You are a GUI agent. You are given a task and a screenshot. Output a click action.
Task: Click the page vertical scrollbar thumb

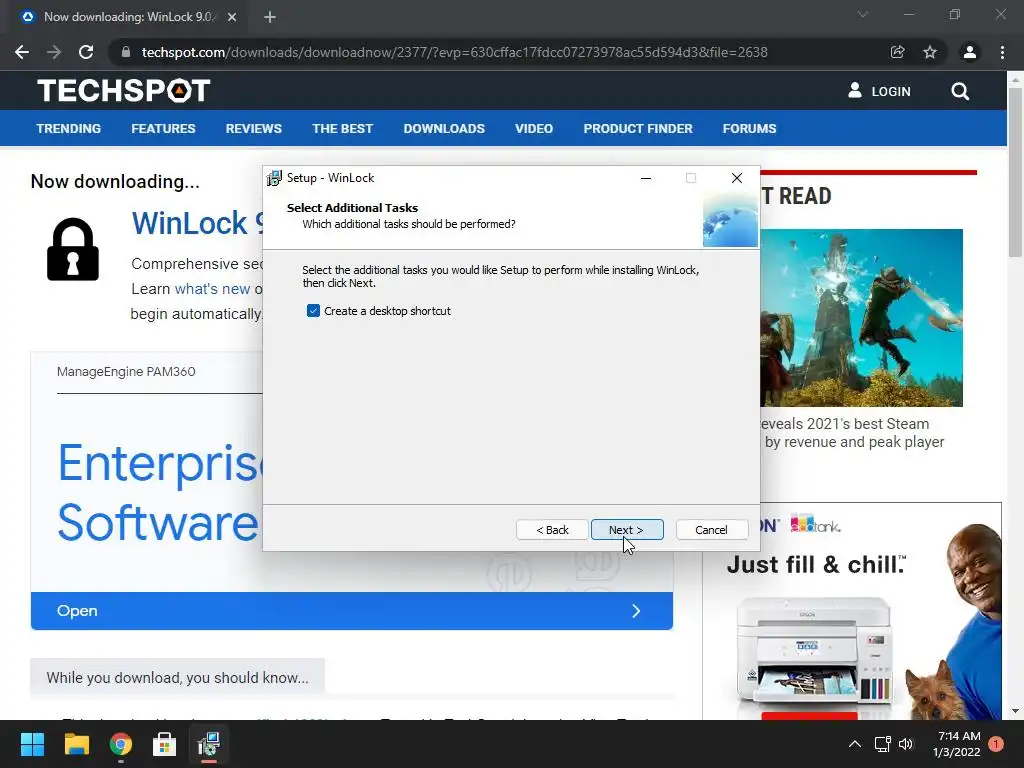(1015, 171)
